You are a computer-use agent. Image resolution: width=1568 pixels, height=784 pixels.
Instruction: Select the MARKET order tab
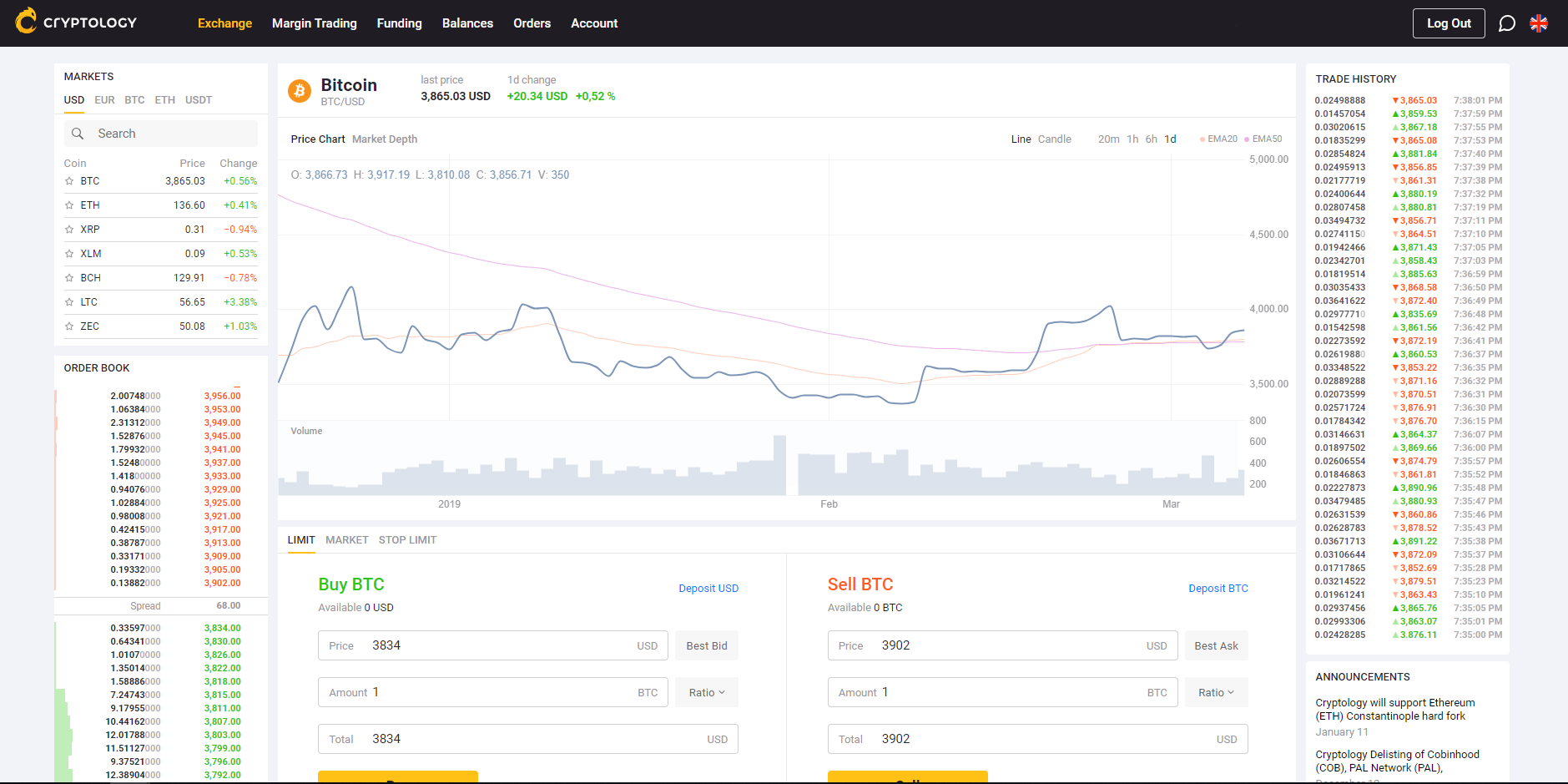click(x=347, y=540)
